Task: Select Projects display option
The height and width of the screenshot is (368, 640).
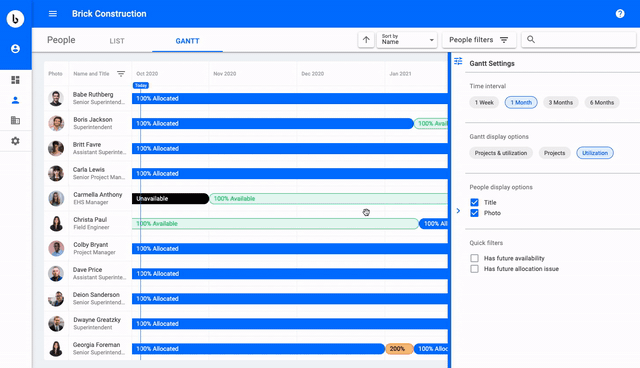Action: tap(554, 153)
